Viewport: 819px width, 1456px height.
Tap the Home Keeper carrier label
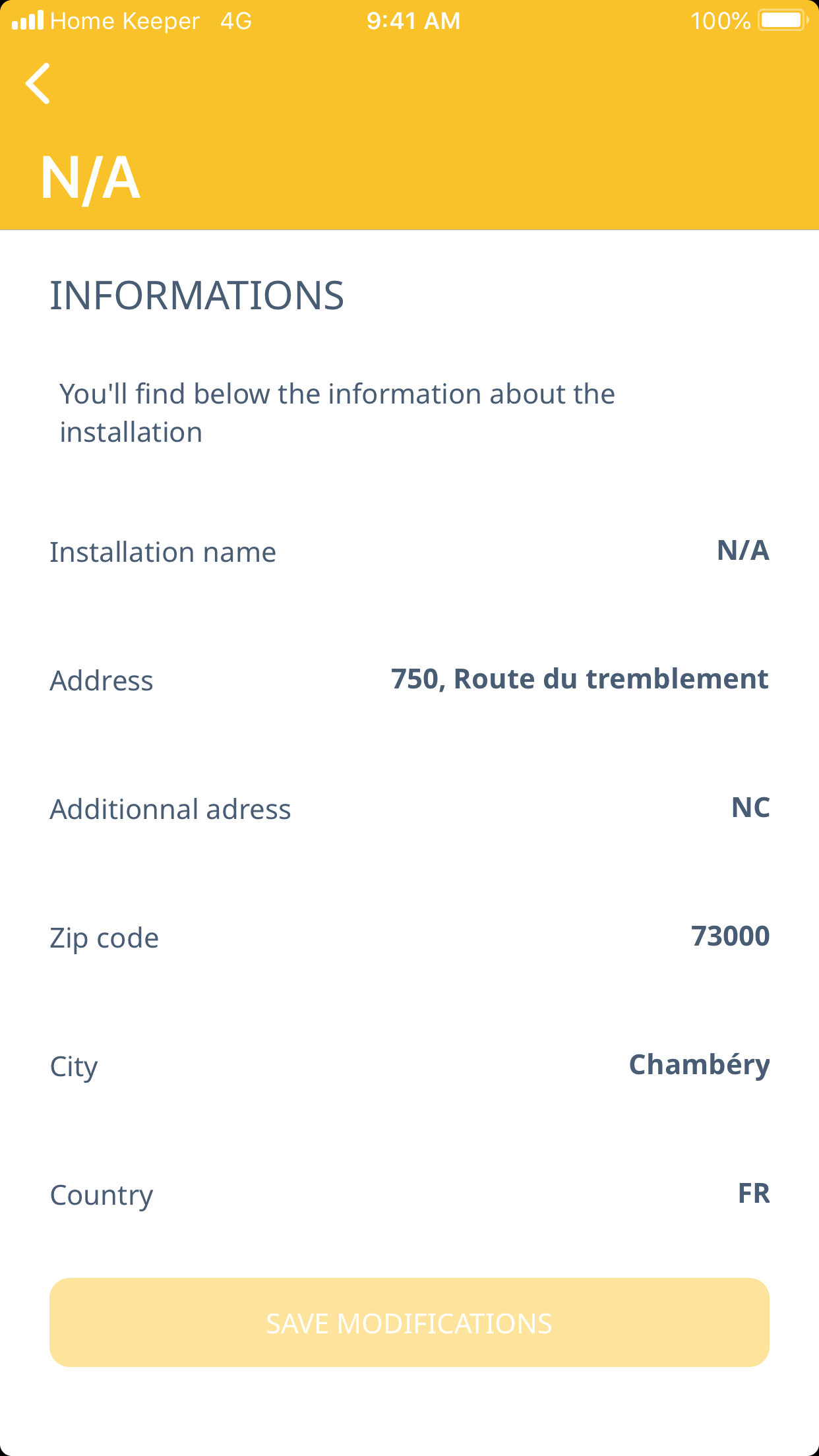[x=125, y=21]
